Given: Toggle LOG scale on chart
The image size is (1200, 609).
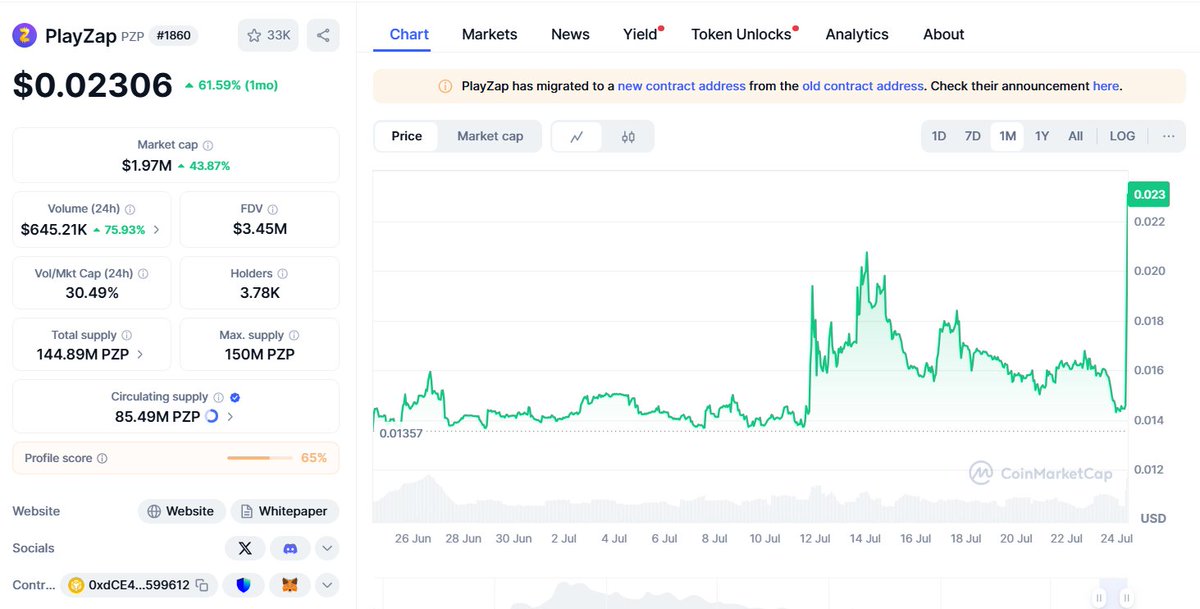Looking at the screenshot, I should click(1122, 136).
